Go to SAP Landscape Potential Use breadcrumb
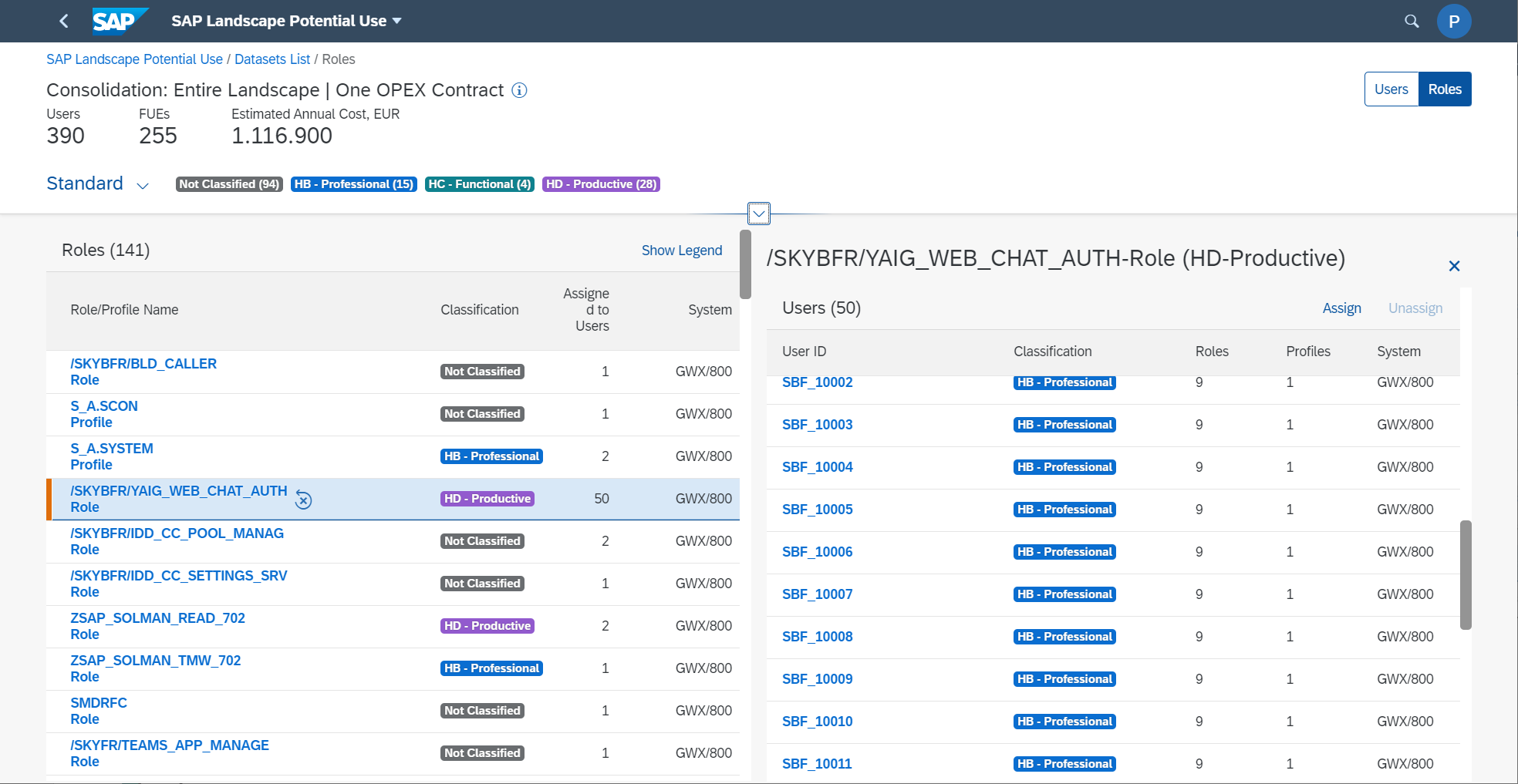This screenshot has height=784, width=1518. tap(134, 59)
